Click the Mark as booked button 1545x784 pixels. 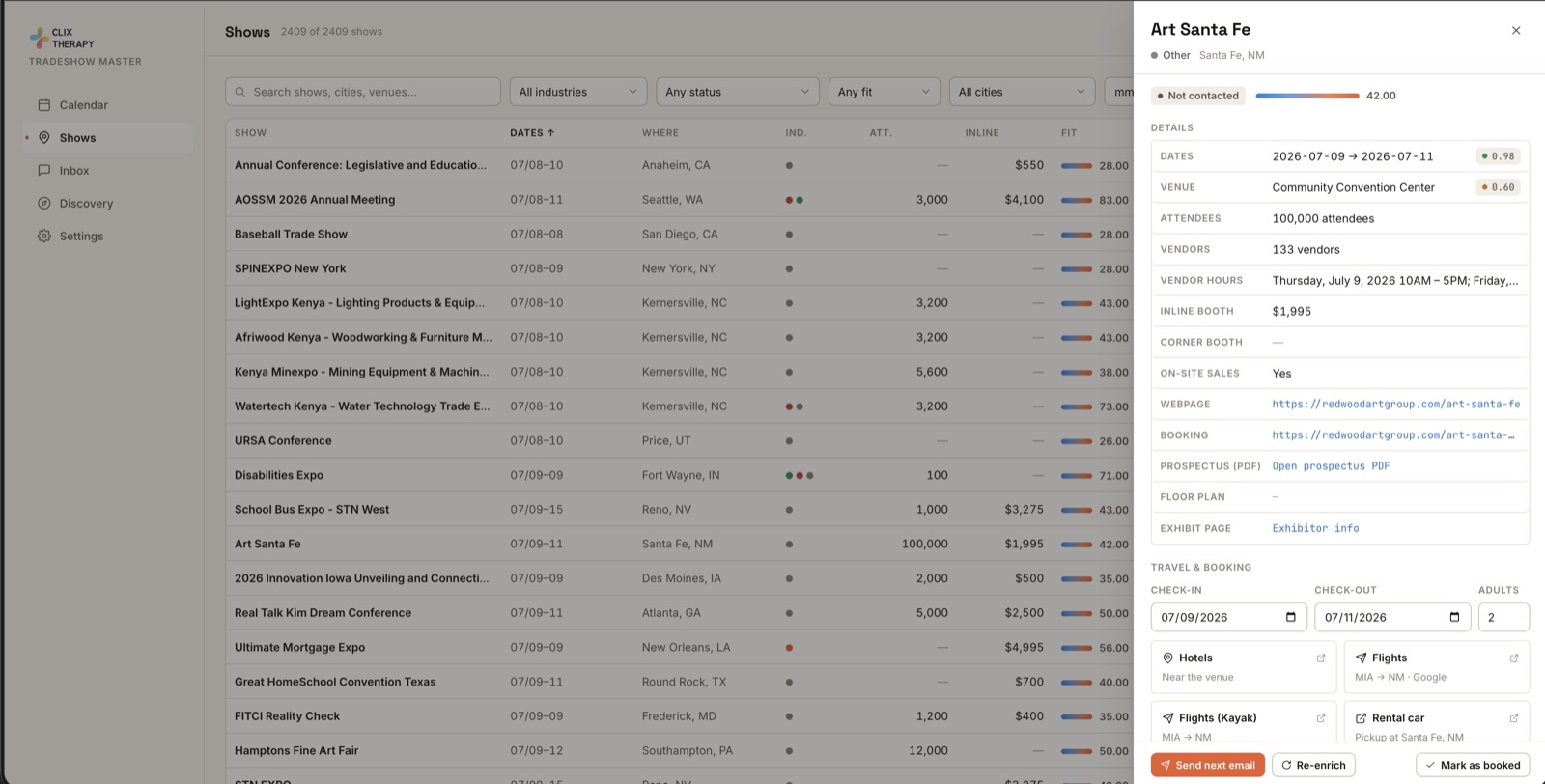click(1473, 765)
